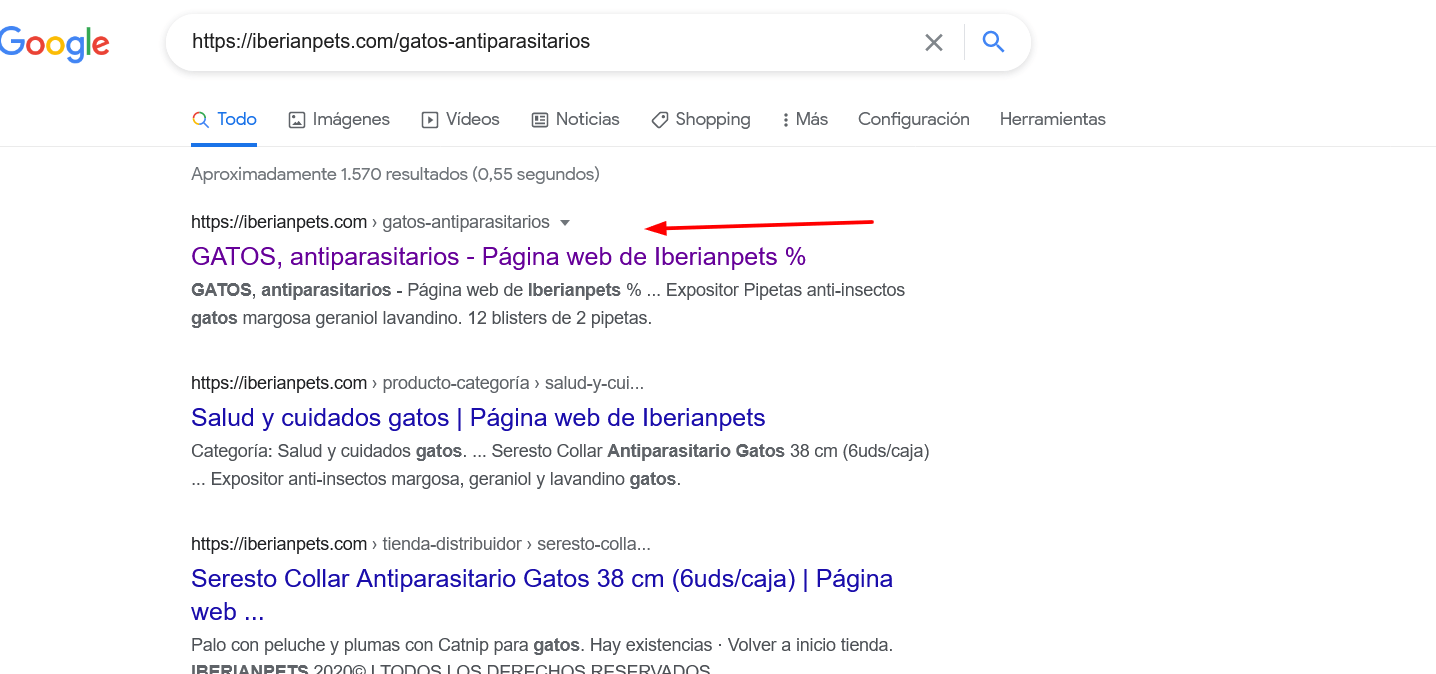Expand the dropdown arrow beside gatos-antiparasitarios URL
1436x674 pixels.
[565, 222]
